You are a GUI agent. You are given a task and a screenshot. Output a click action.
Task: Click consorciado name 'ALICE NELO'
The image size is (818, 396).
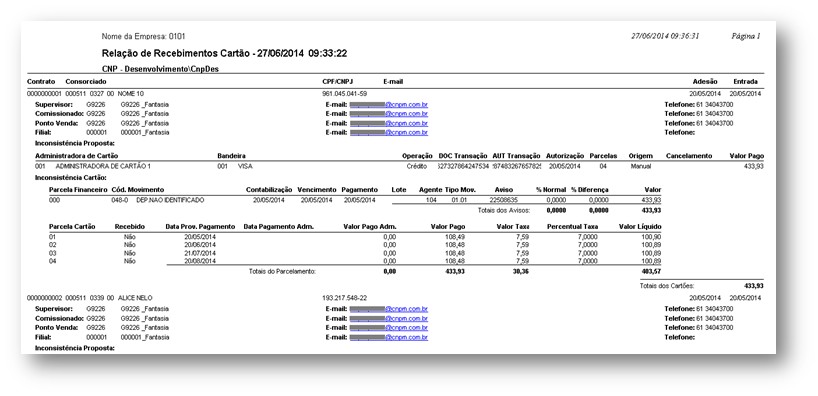pyautogui.click(x=135, y=298)
